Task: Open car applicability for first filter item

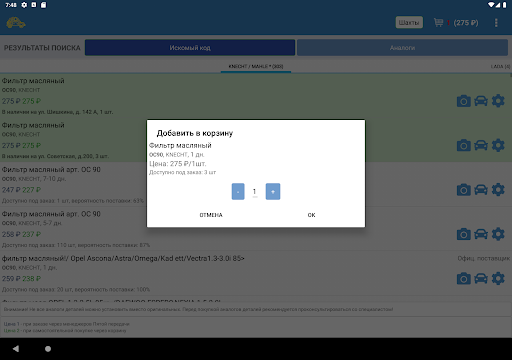Action: [481, 101]
